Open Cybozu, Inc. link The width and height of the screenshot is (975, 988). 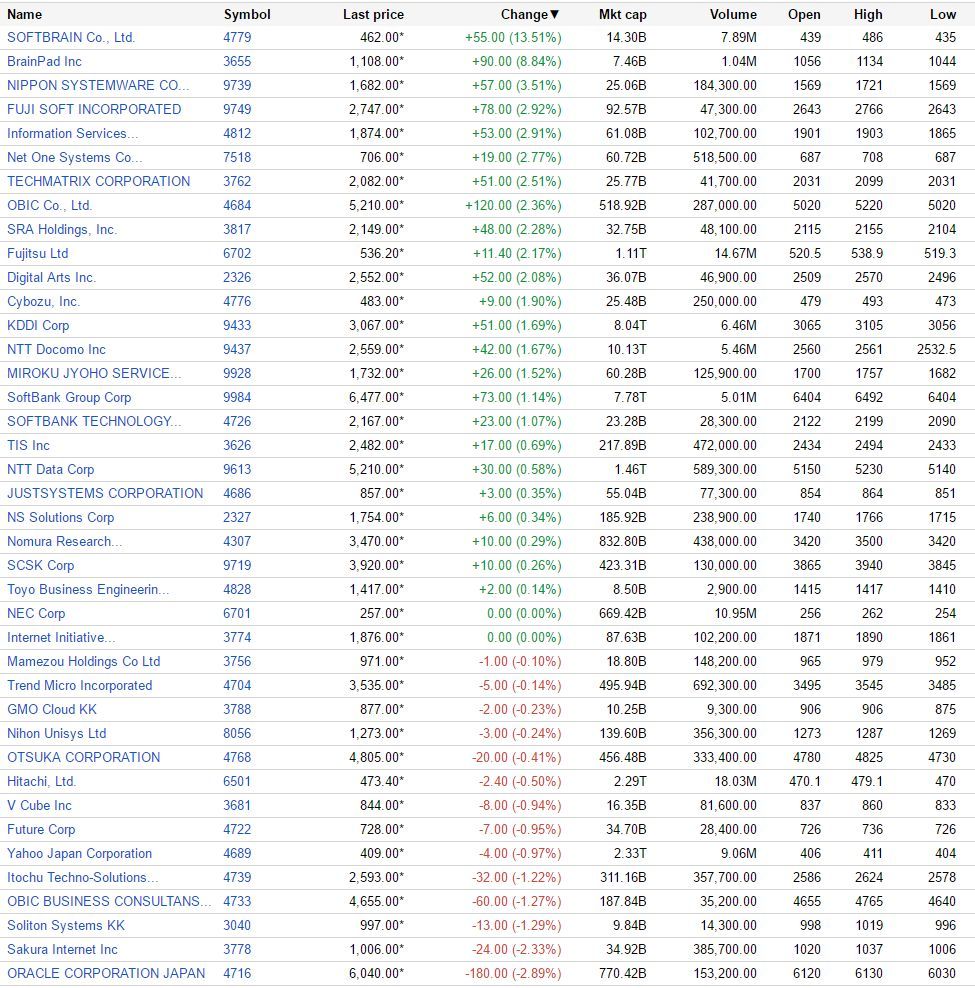click(43, 301)
